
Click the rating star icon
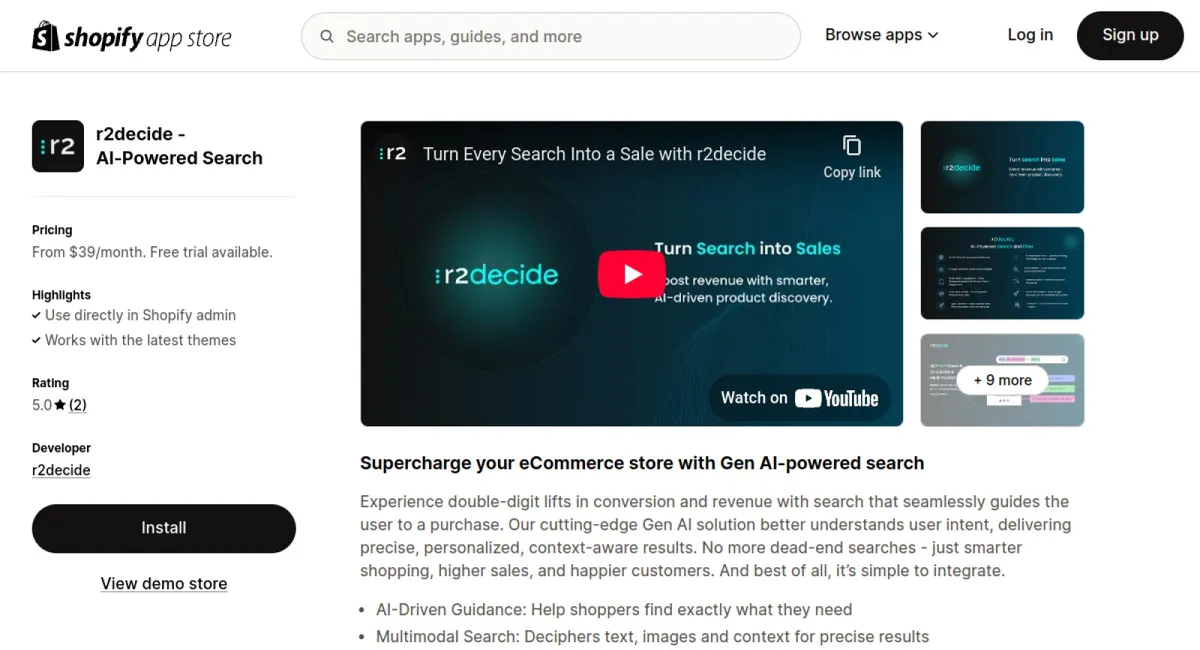click(60, 405)
